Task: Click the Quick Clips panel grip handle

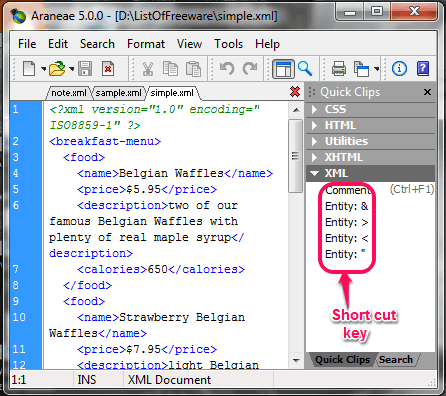Action: pyautogui.click(x=312, y=92)
